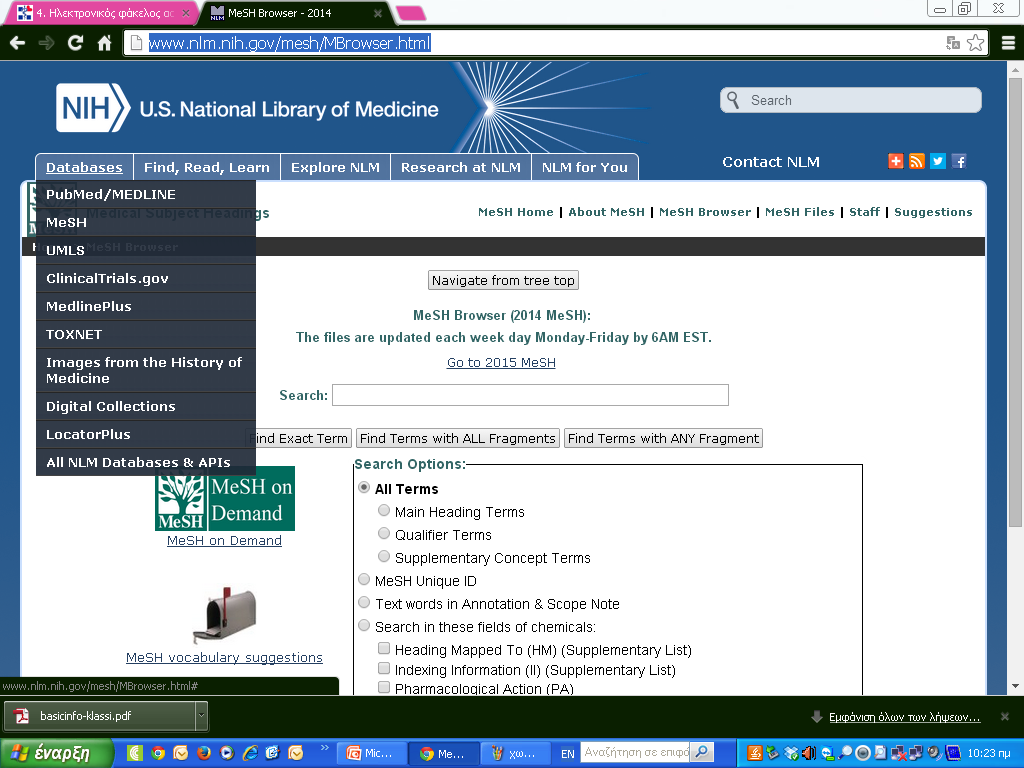Choose TOXNET from dropdown
This screenshot has height=768, width=1024.
(146, 335)
